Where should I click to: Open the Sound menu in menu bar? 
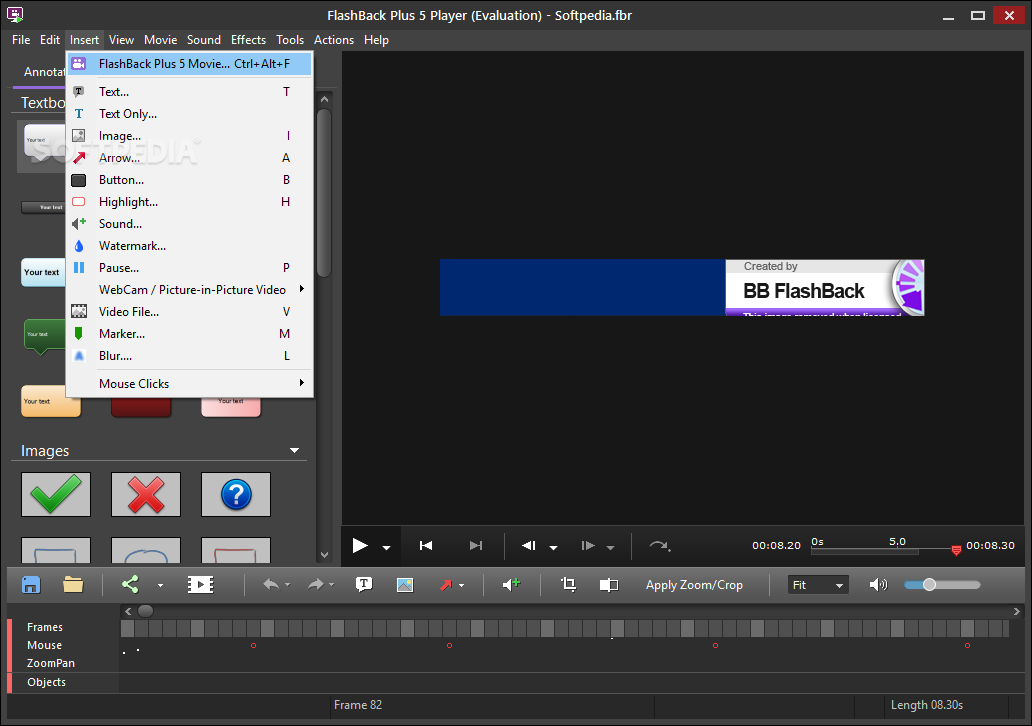[x=203, y=39]
